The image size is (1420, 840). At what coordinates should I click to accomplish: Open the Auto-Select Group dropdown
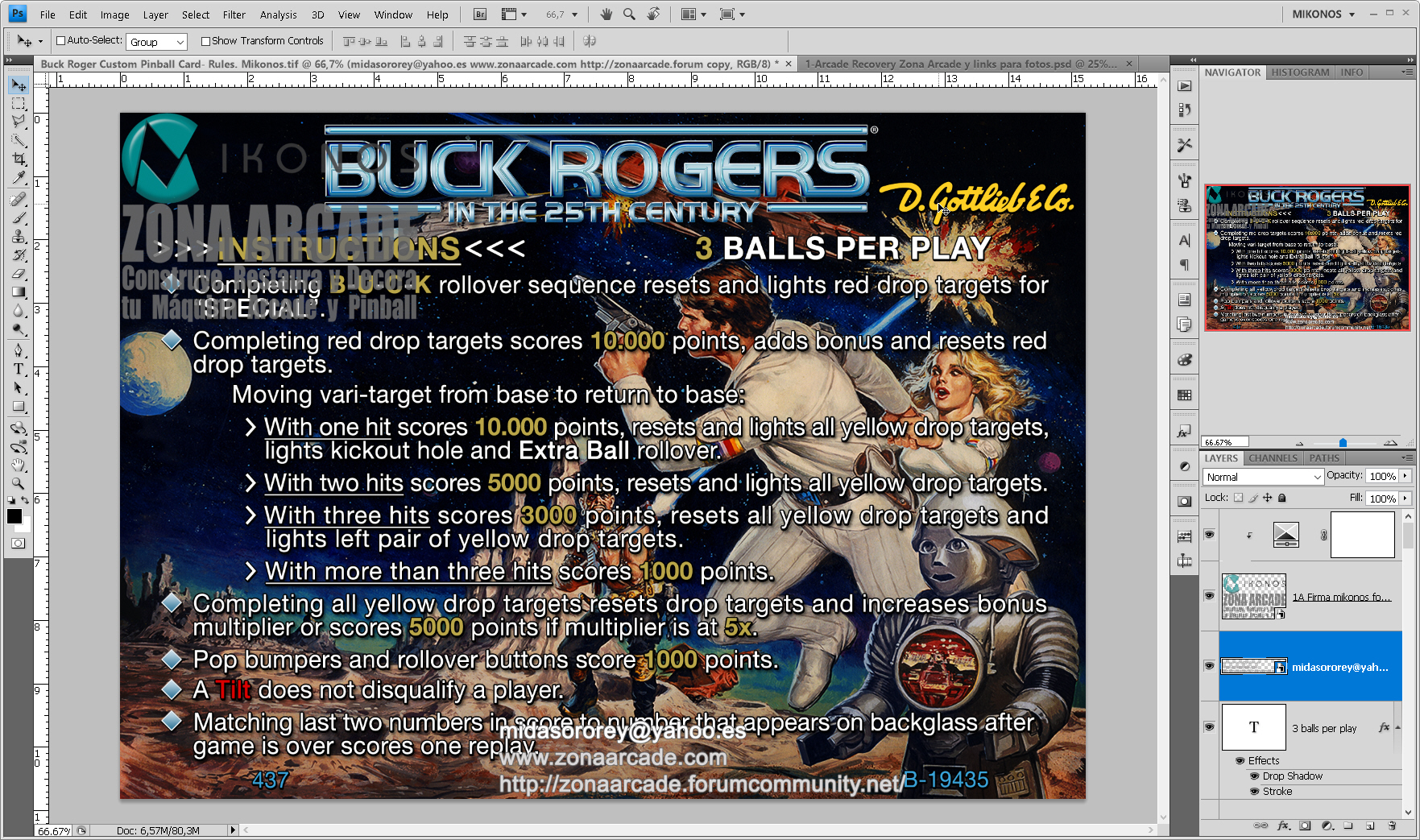click(x=157, y=42)
